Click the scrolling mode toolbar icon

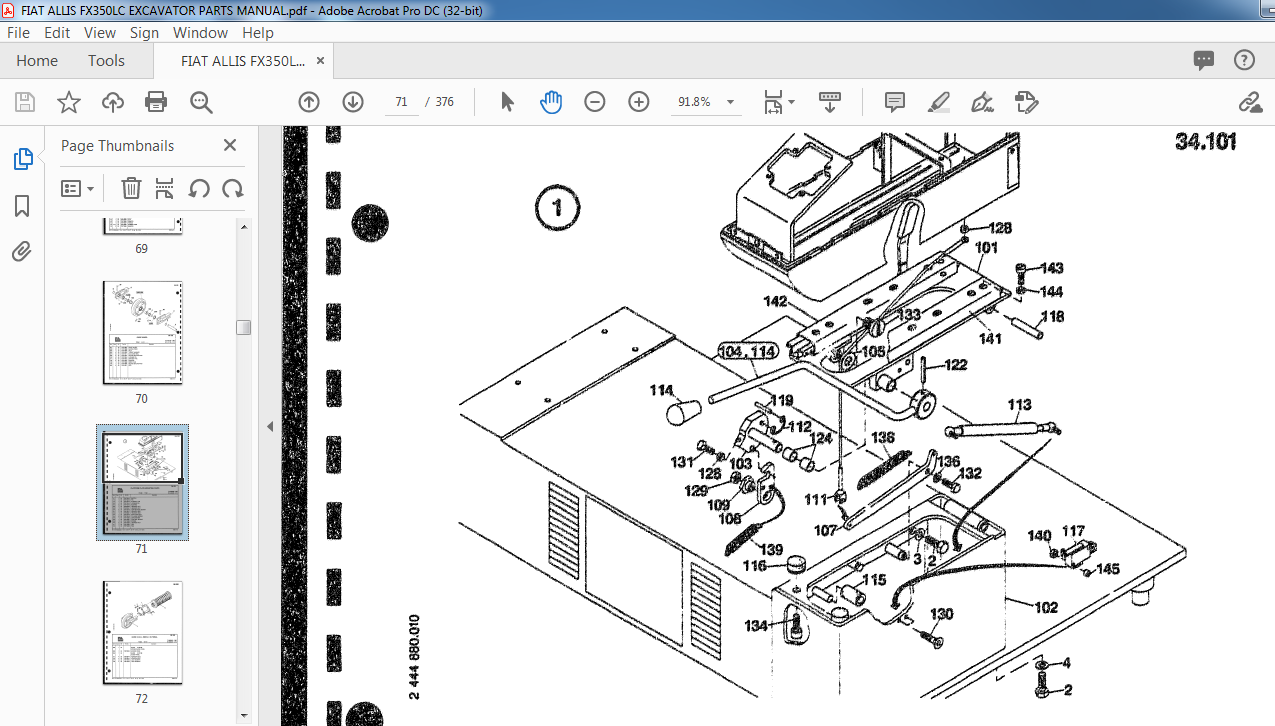(x=830, y=102)
